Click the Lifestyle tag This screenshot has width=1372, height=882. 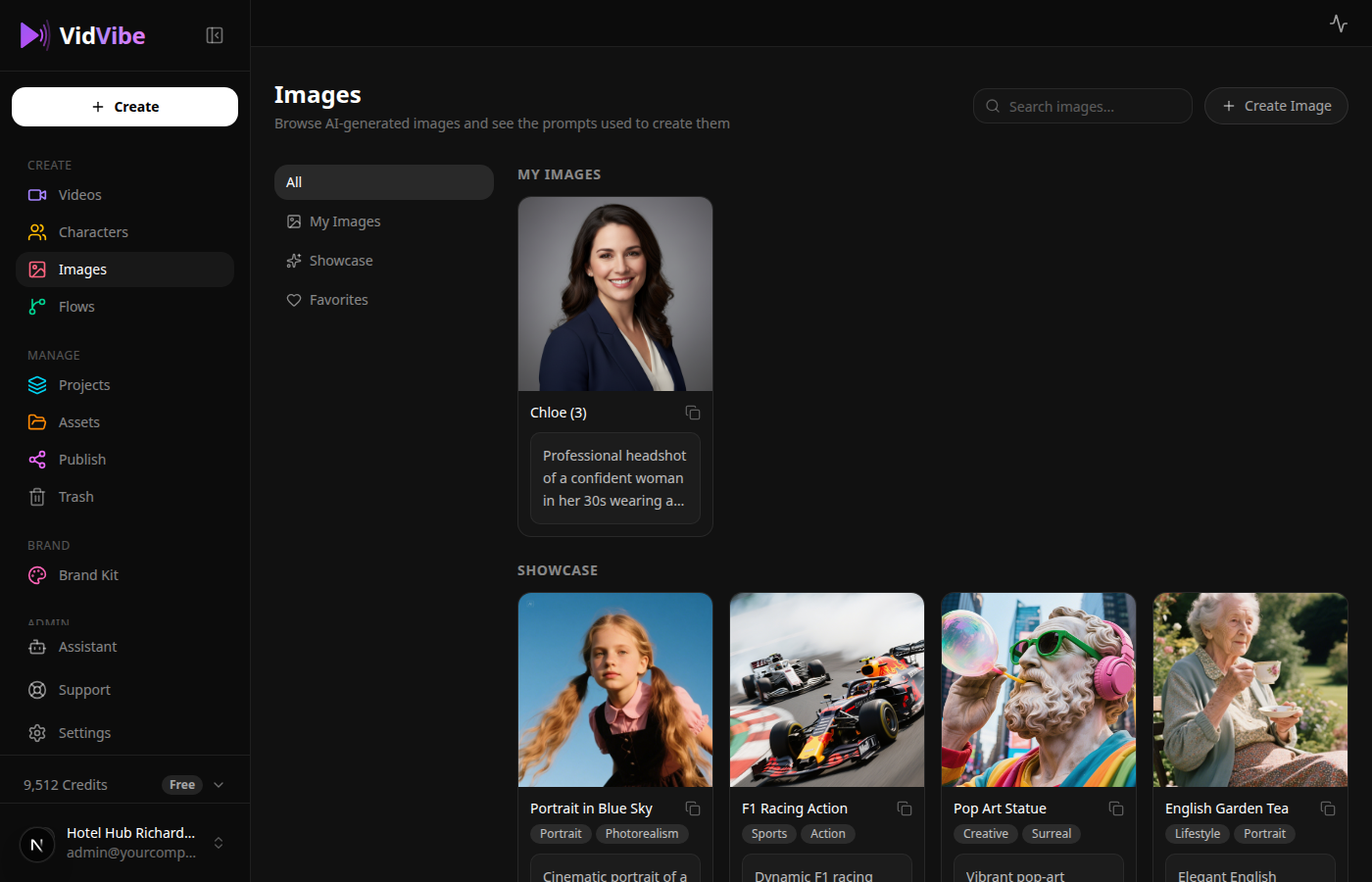[x=1198, y=834]
